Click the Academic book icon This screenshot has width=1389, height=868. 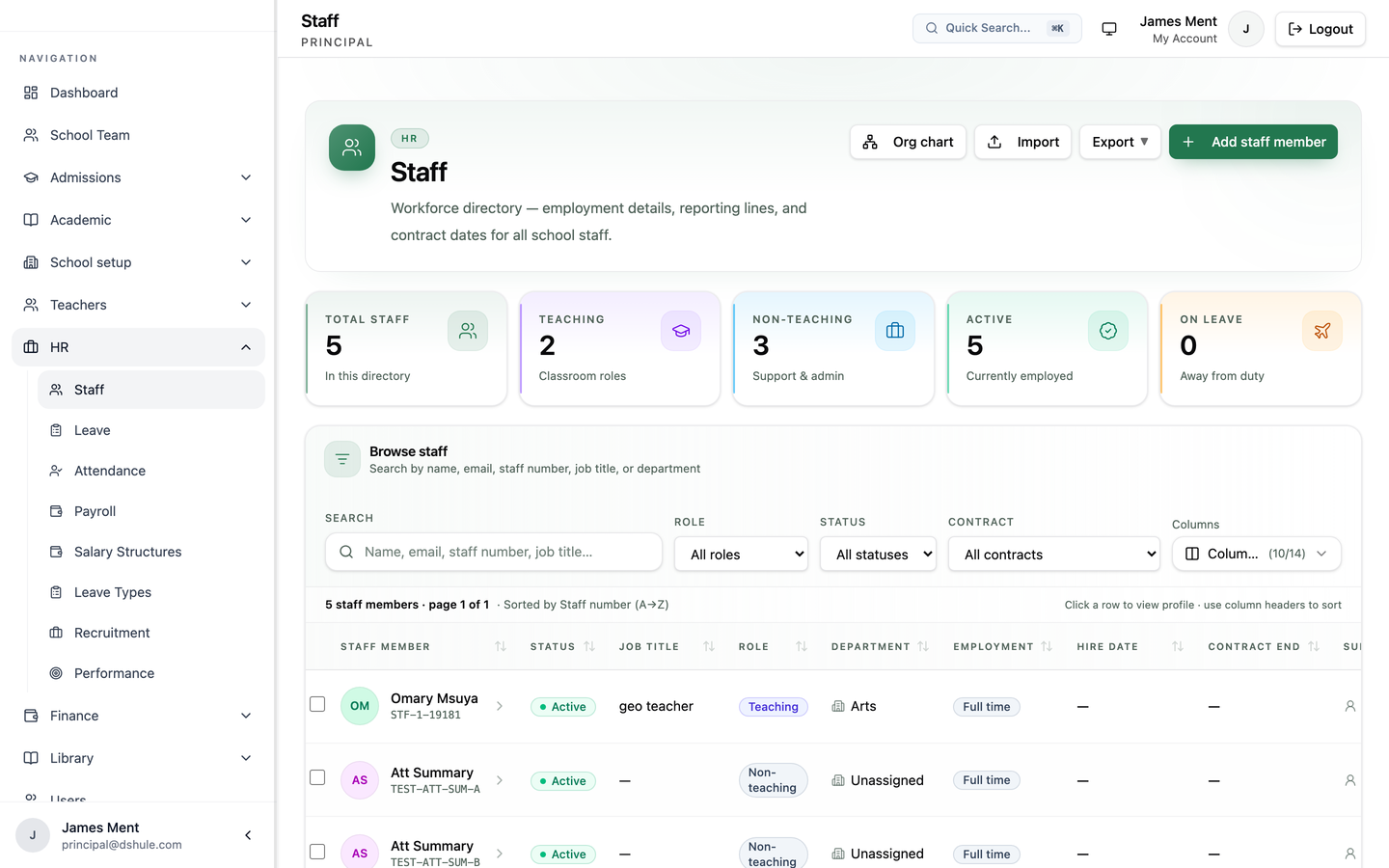coord(31,220)
